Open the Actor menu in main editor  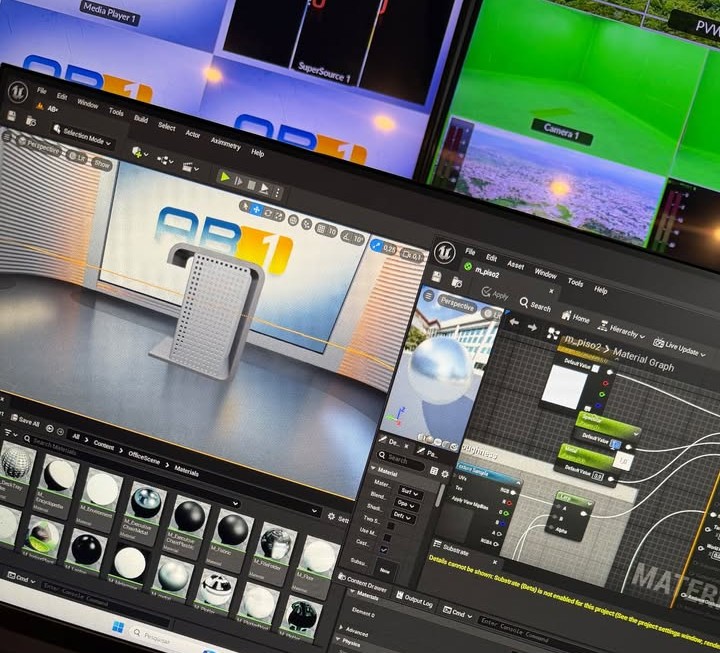tap(193, 134)
